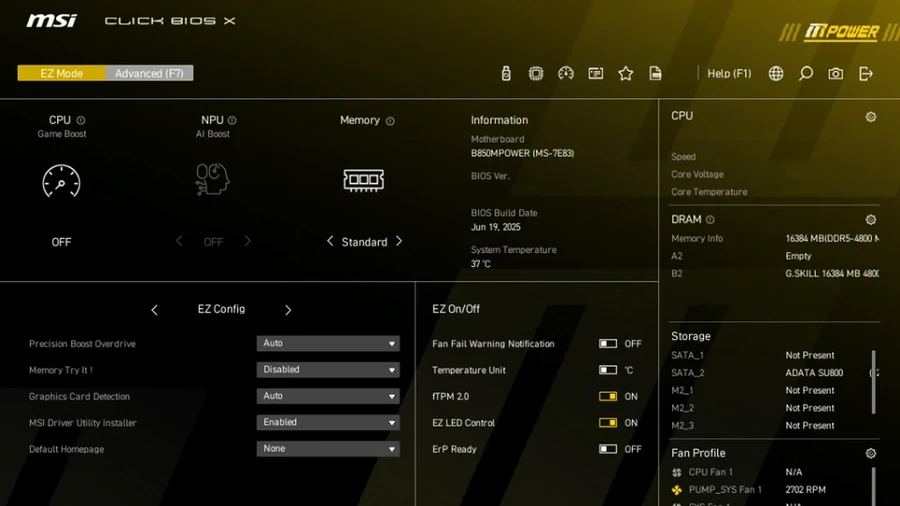
Task: Click System Temperature value 37 °C
Action: (480, 264)
